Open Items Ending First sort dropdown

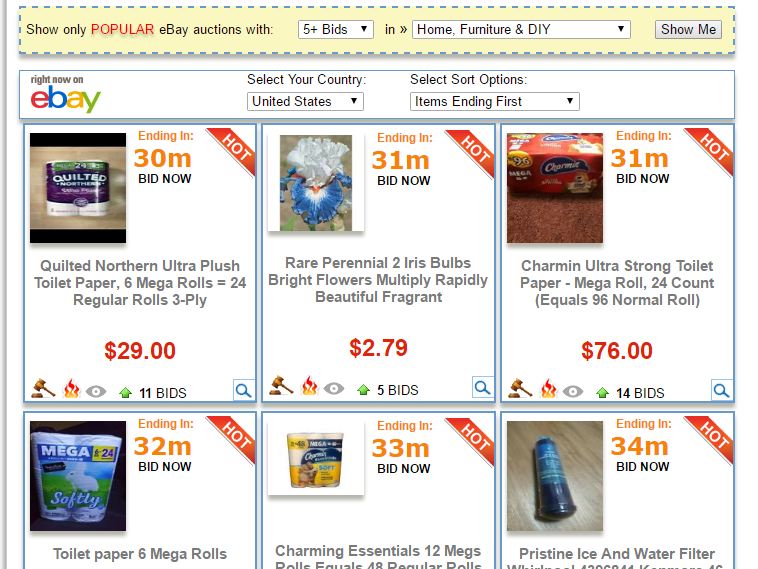tap(495, 102)
